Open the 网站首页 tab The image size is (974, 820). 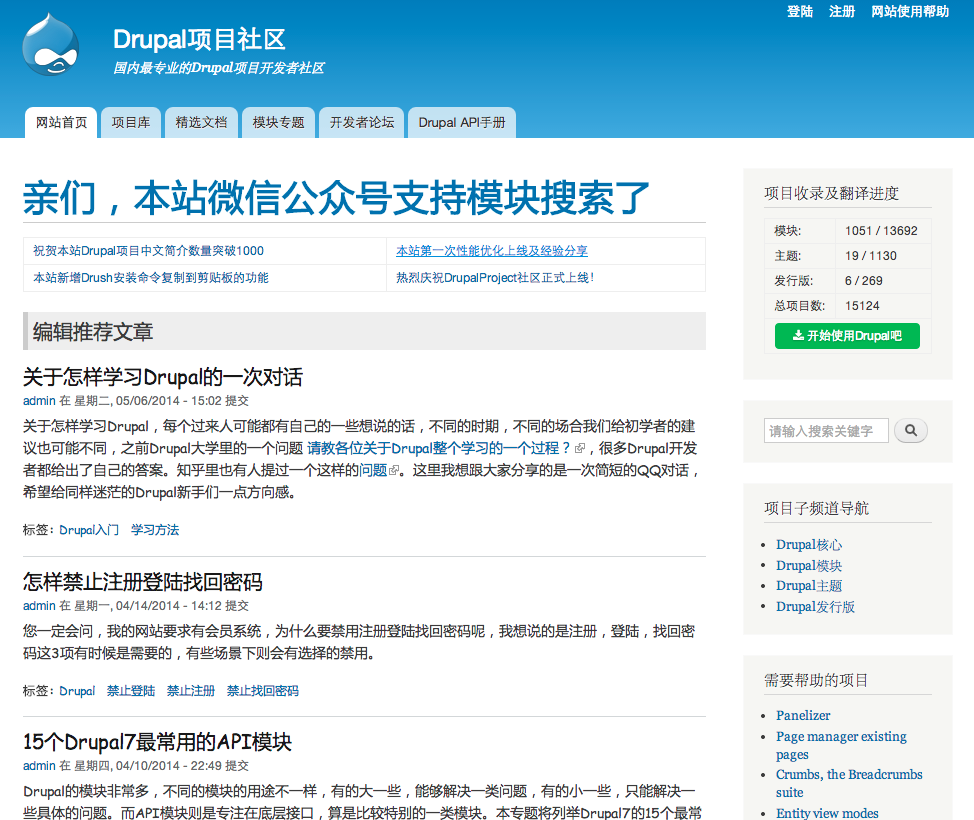61,122
